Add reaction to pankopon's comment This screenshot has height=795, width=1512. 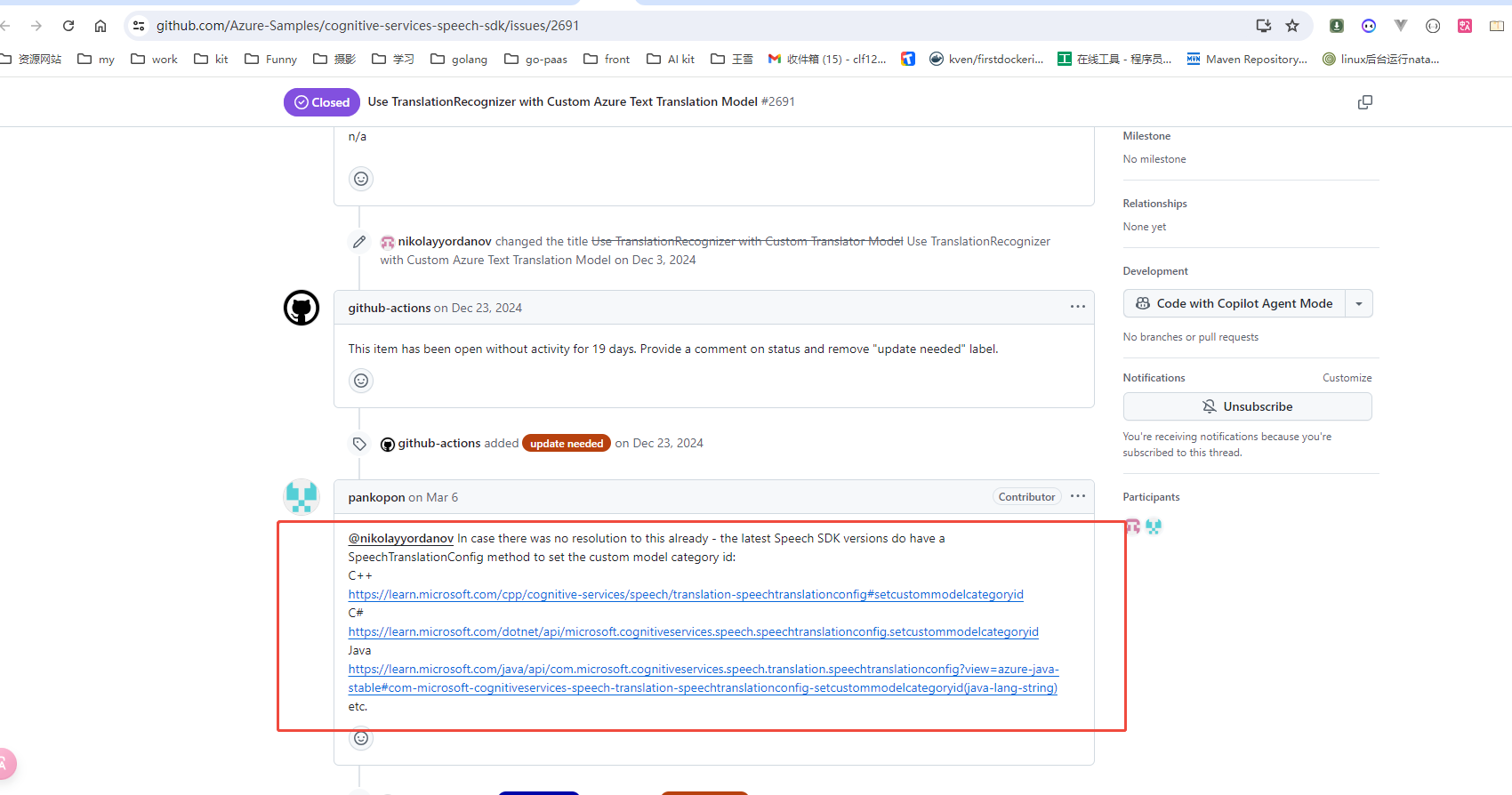[361, 738]
